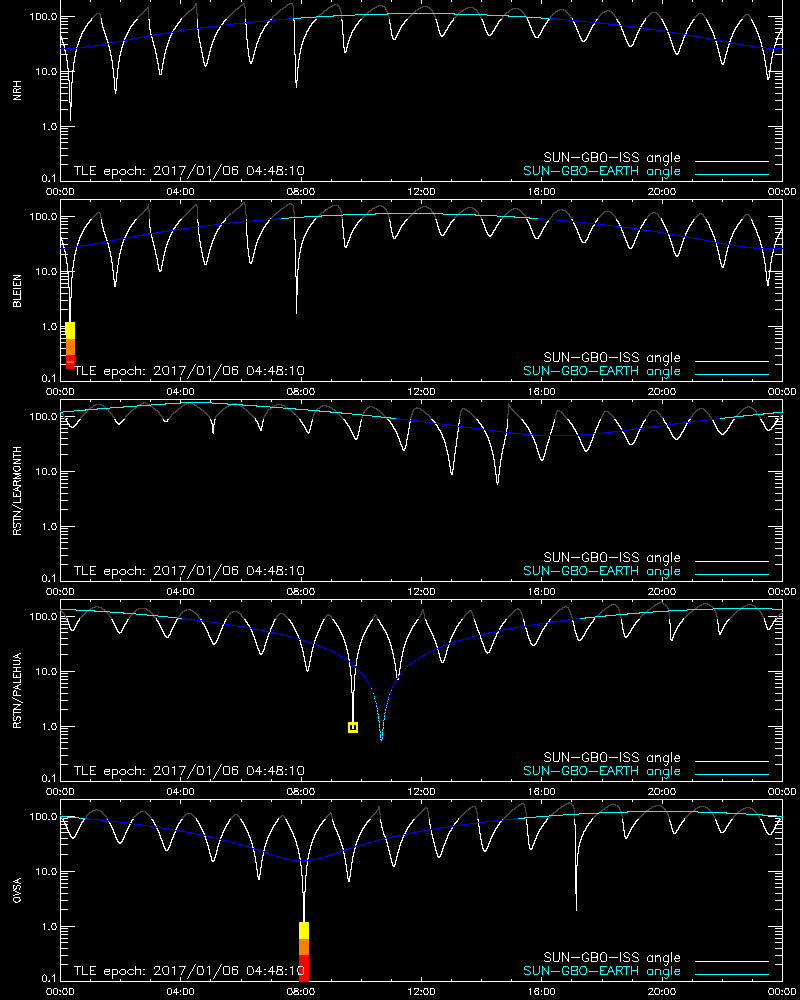Click the orange segment of BLEIEN transit bar

pos(70,346)
